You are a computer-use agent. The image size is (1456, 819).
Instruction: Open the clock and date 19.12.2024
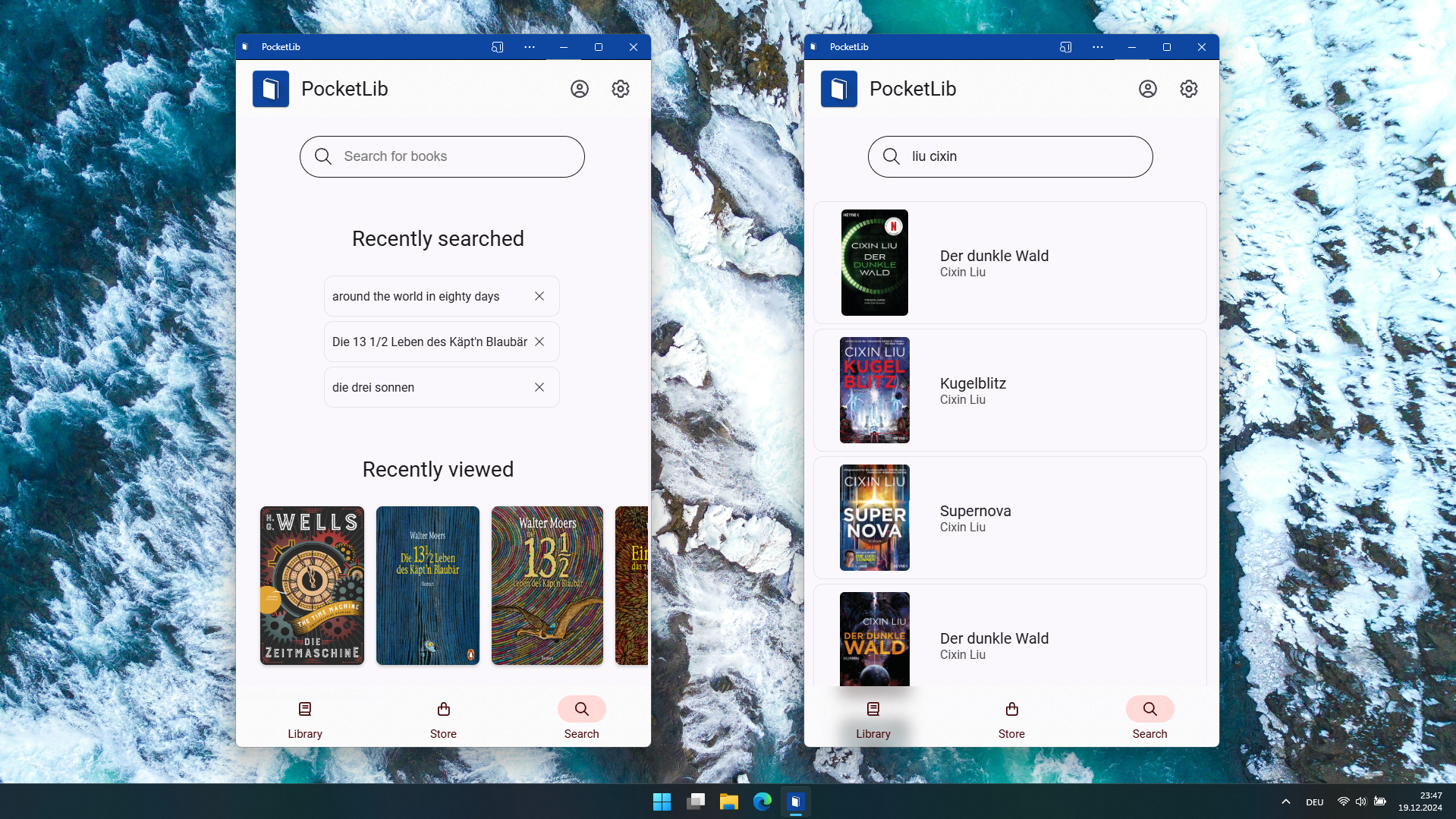point(1420,802)
